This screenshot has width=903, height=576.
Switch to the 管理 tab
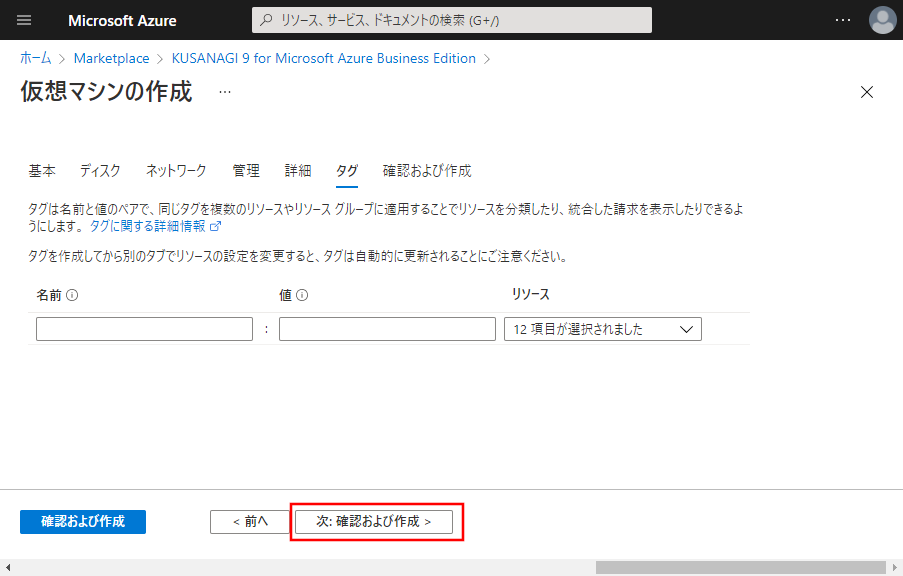click(246, 170)
